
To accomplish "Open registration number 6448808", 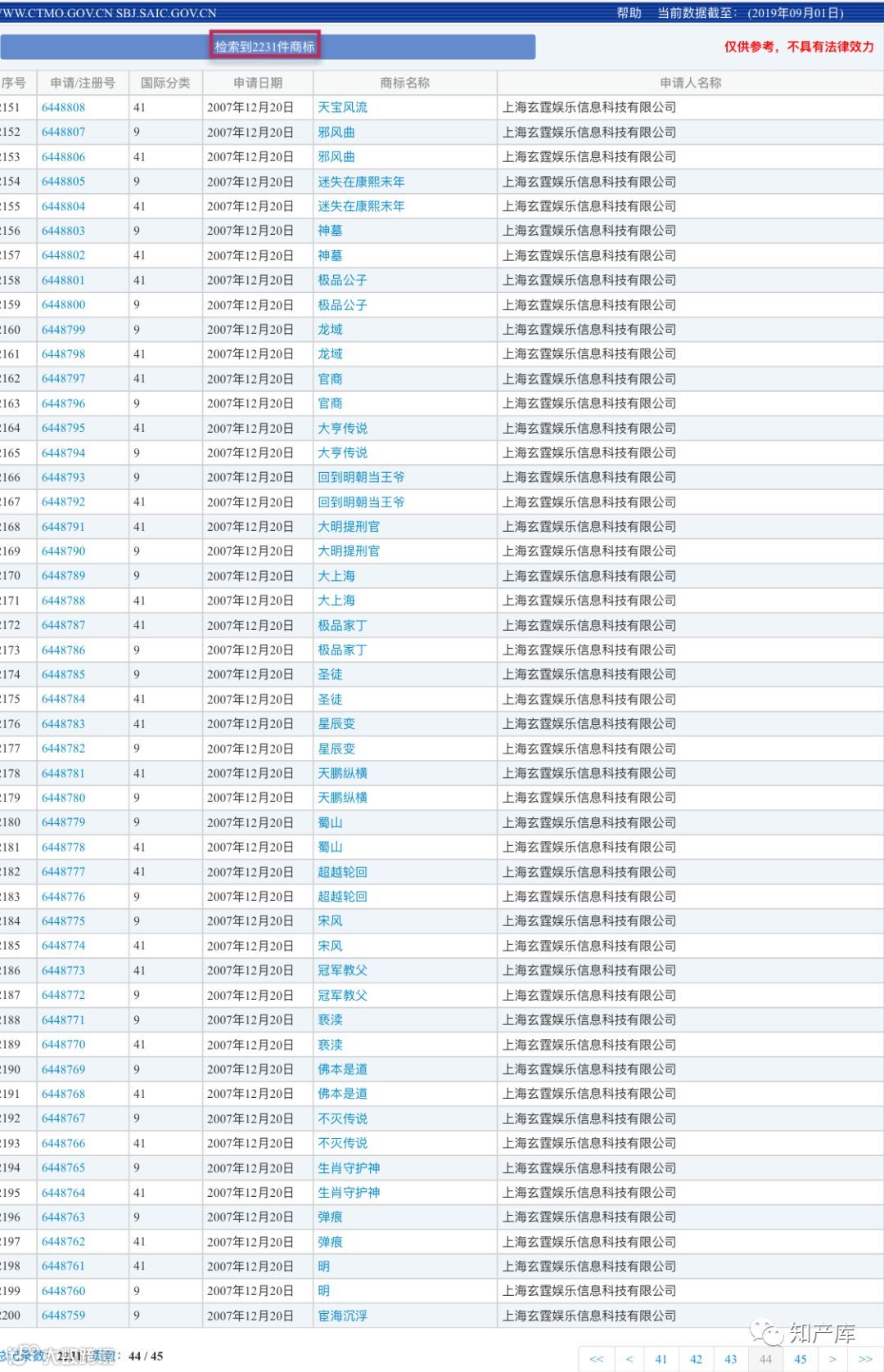I will point(63,107).
